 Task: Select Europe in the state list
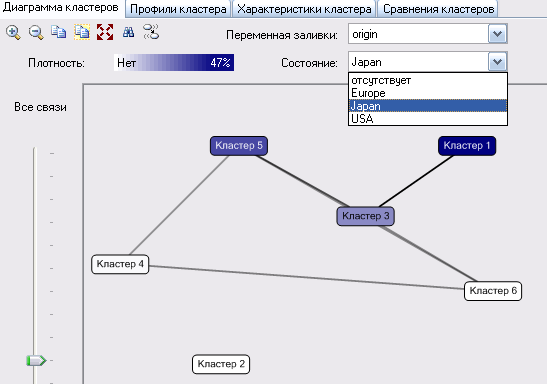coord(428,93)
